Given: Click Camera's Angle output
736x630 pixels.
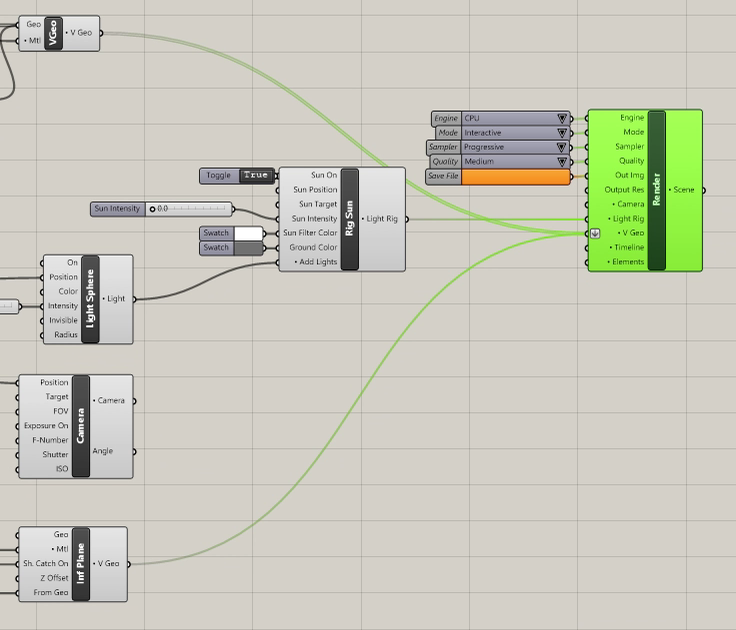Looking at the screenshot, I should (103, 451).
